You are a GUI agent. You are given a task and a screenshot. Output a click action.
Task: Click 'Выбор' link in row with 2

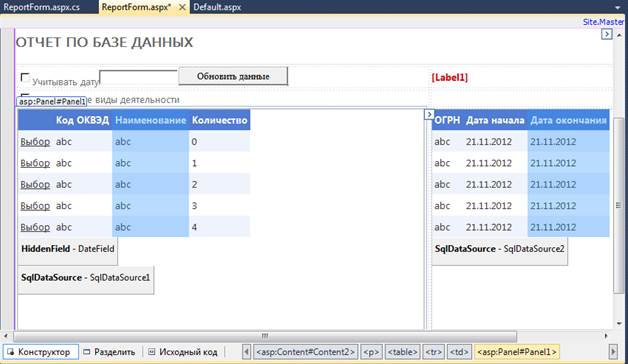(x=35, y=185)
